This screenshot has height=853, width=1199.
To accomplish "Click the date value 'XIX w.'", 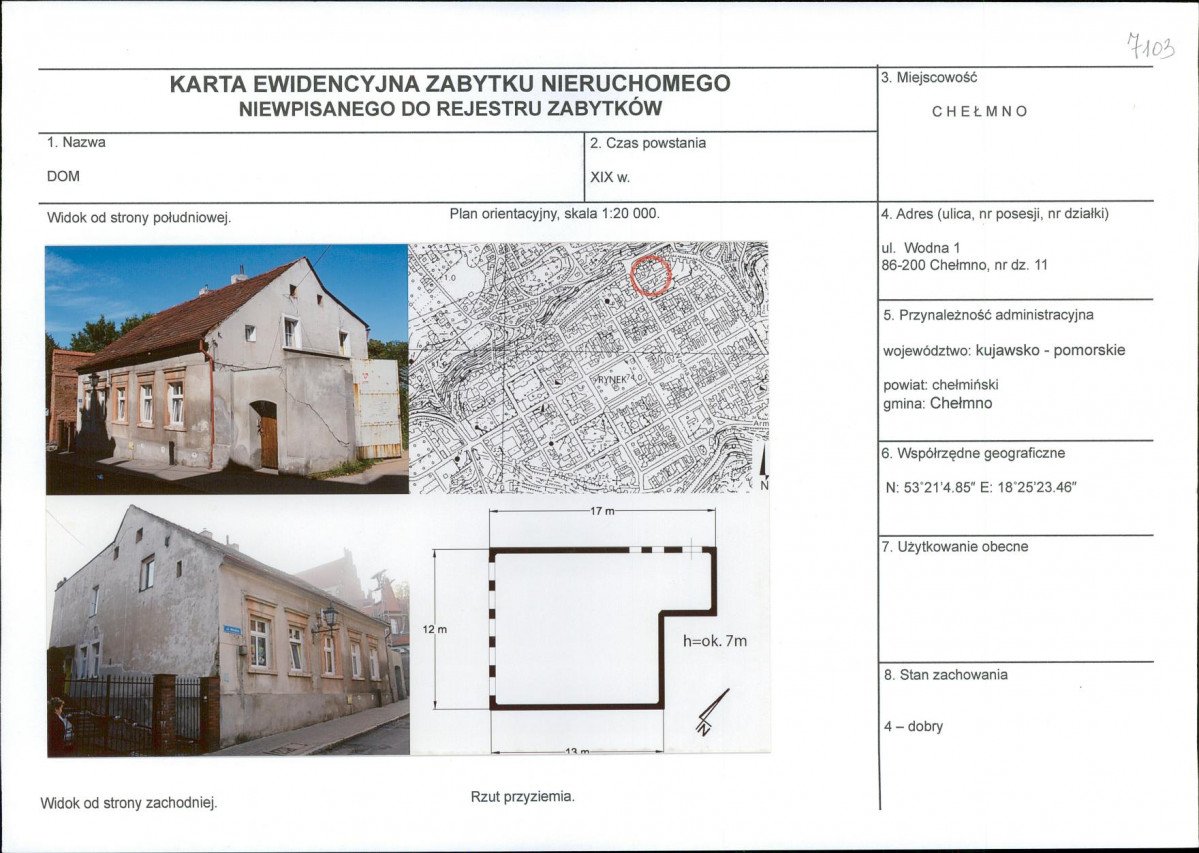I will coord(610,177).
